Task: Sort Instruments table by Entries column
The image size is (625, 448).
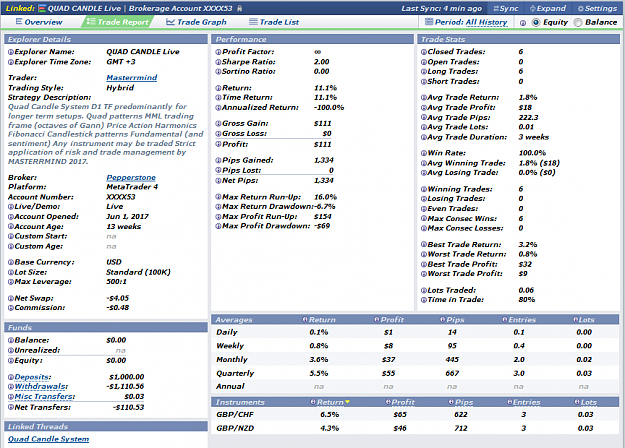Action: pos(528,402)
